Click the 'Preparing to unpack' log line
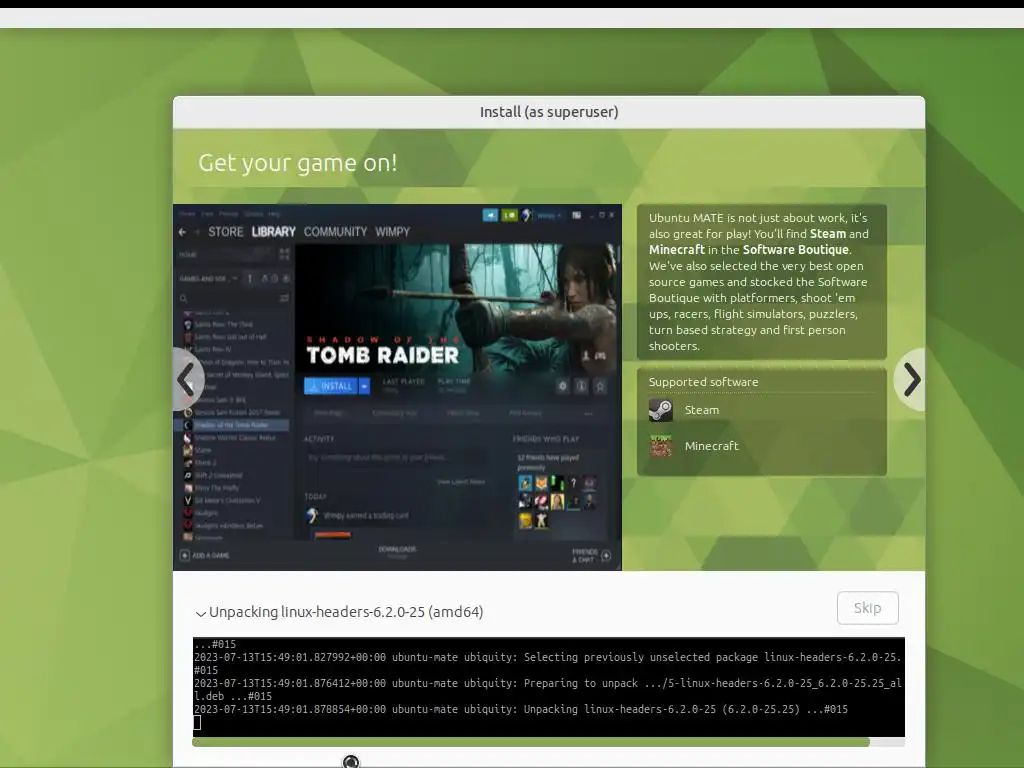Viewport: 1024px width, 768px height. (547, 690)
